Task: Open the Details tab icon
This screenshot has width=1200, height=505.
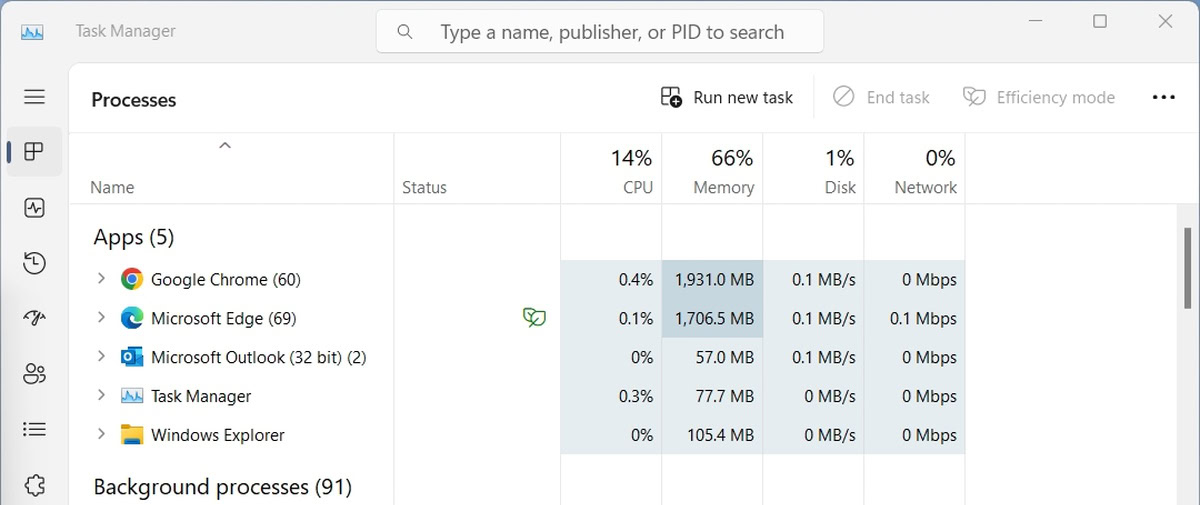Action: (34, 429)
